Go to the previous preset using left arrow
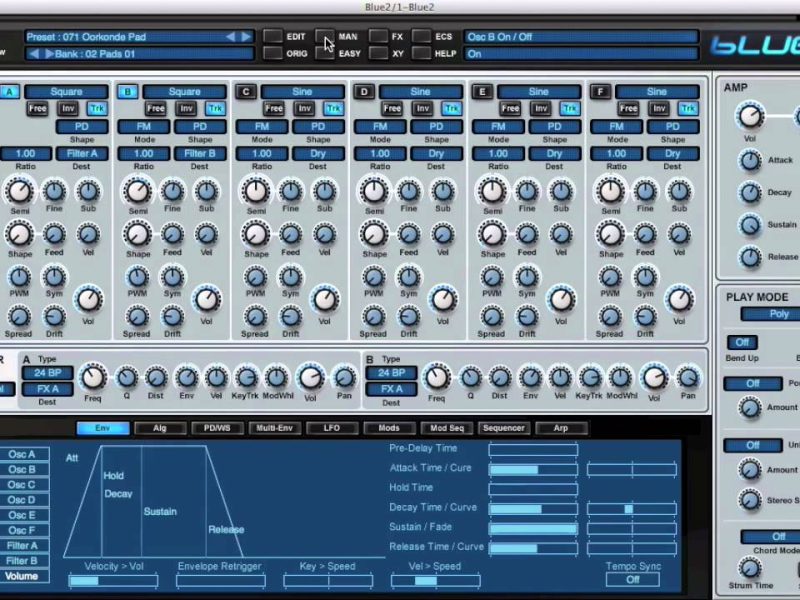800x600 pixels. (231, 37)
